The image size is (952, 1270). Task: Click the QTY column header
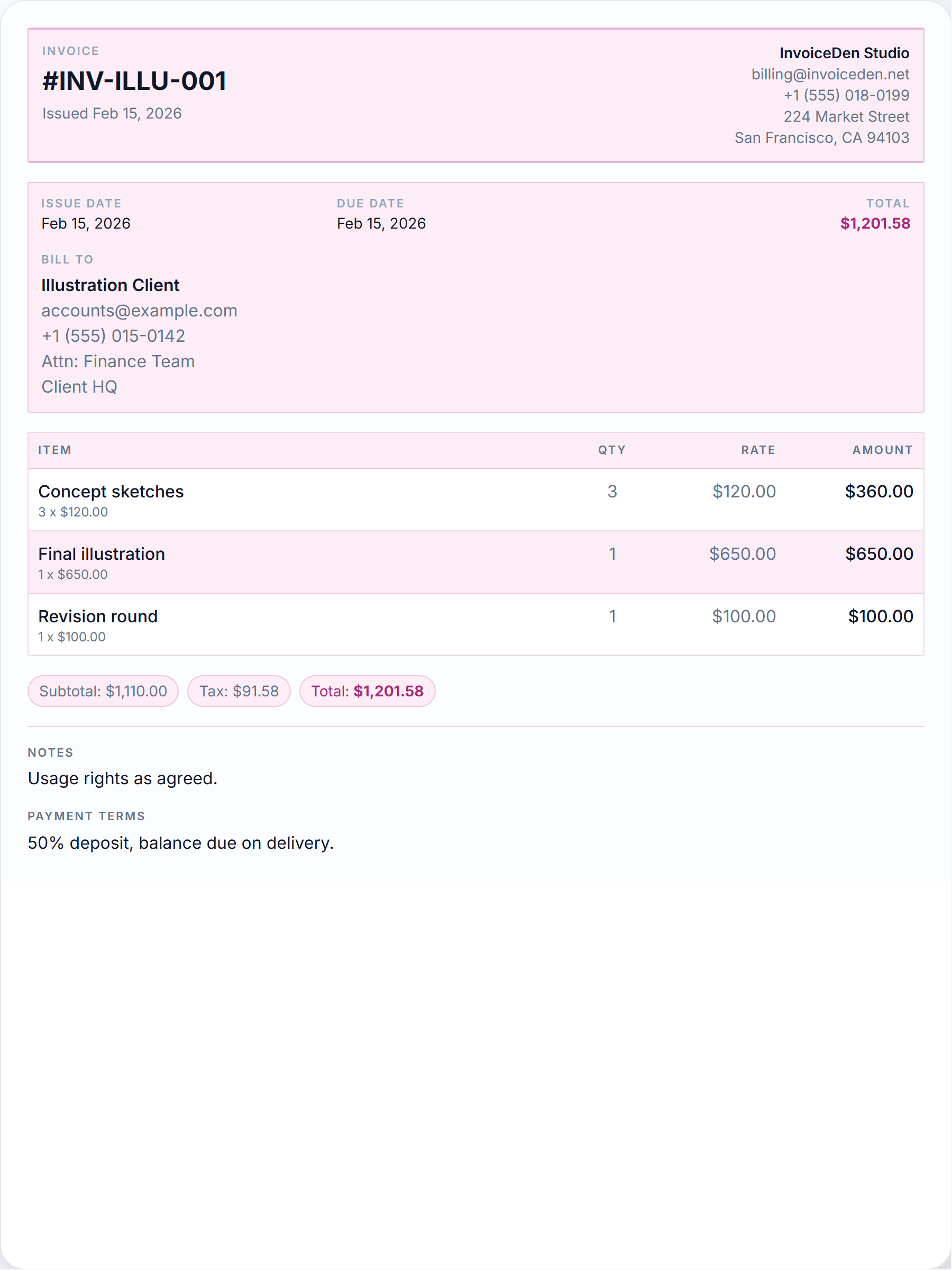612,450
